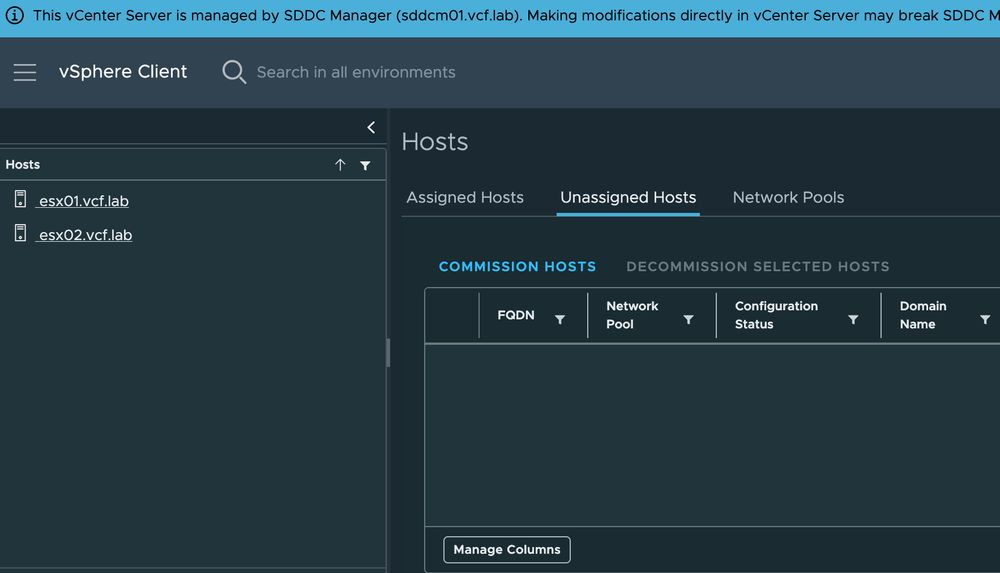
Task: Filter the Network Pool column
Action: 689,320
